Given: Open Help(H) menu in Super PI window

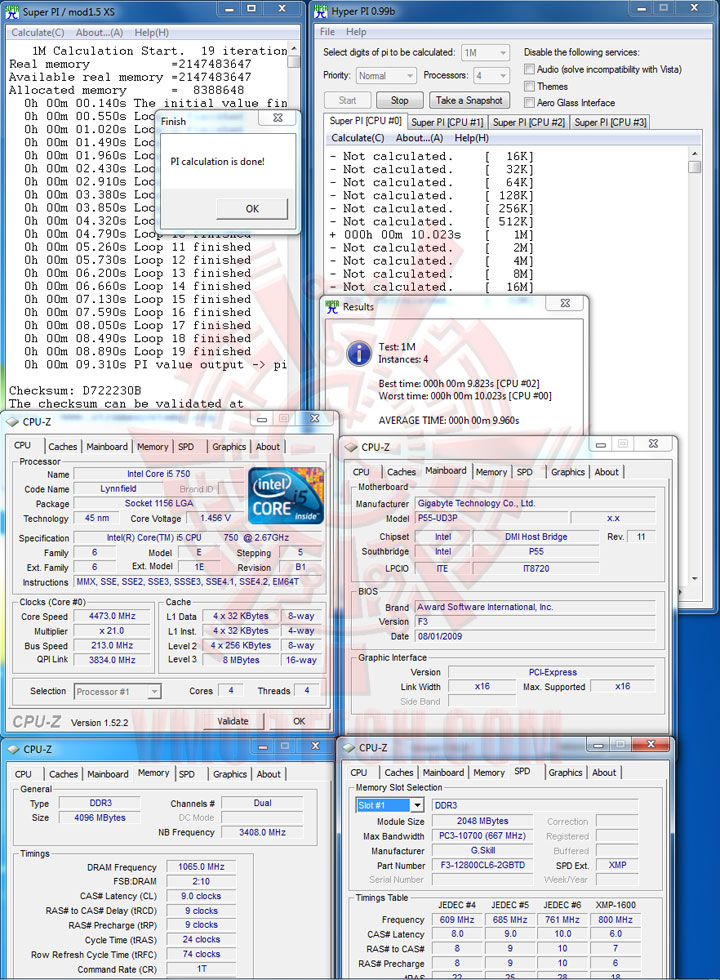Looking at the screenshot, I should pos(151,32).
